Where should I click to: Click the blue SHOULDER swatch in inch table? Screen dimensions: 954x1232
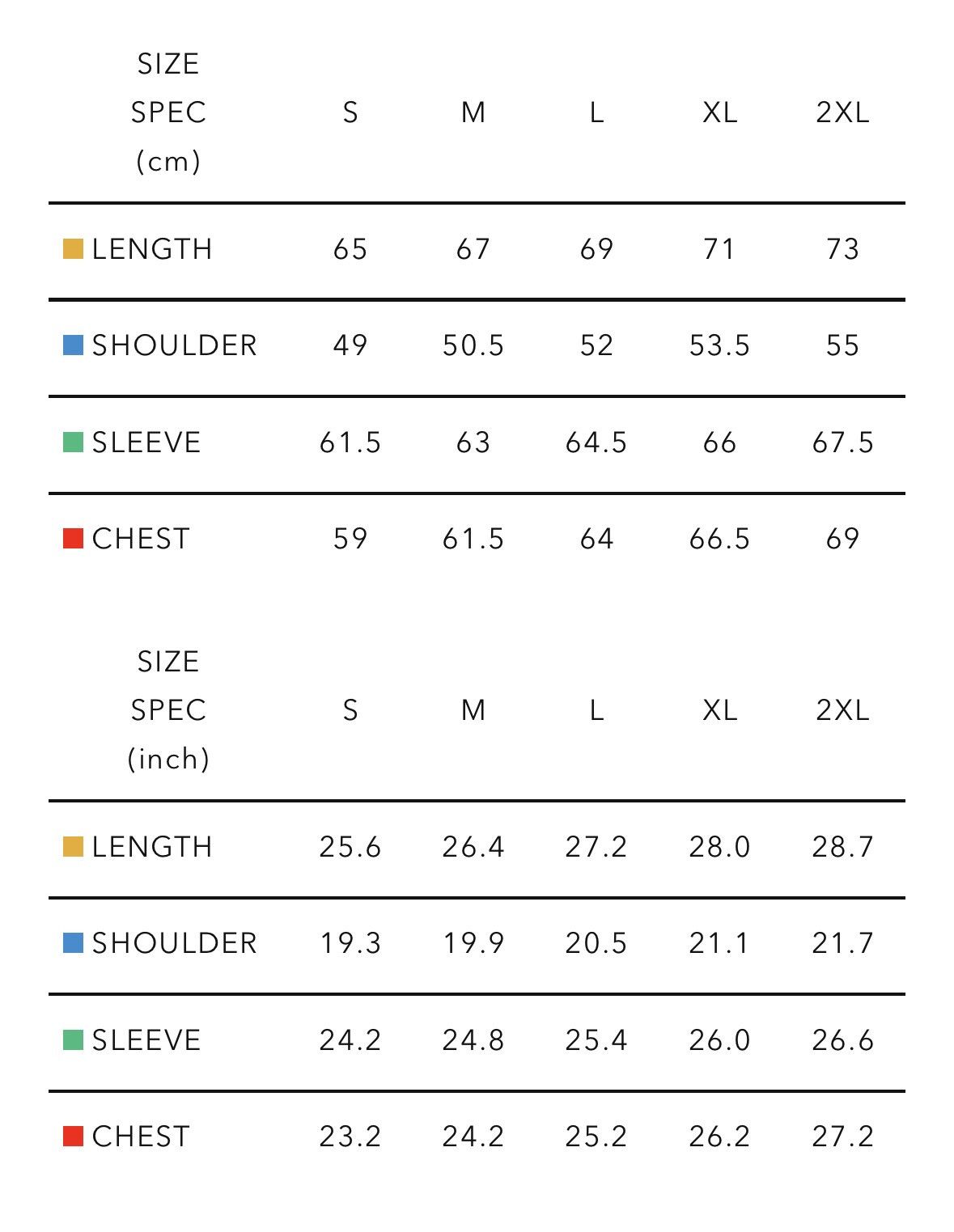[x=73, y=943]
